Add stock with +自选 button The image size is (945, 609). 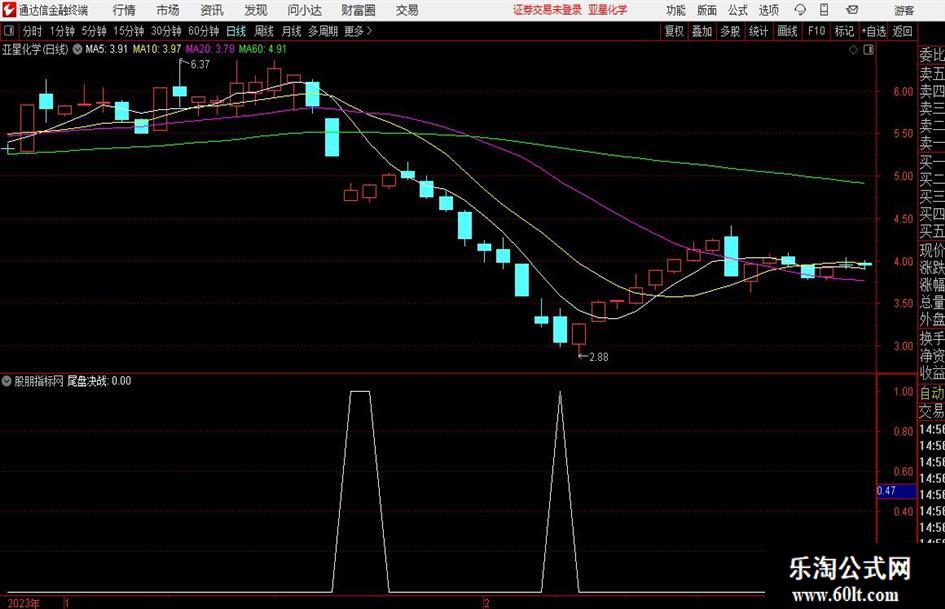pos(874,31)
